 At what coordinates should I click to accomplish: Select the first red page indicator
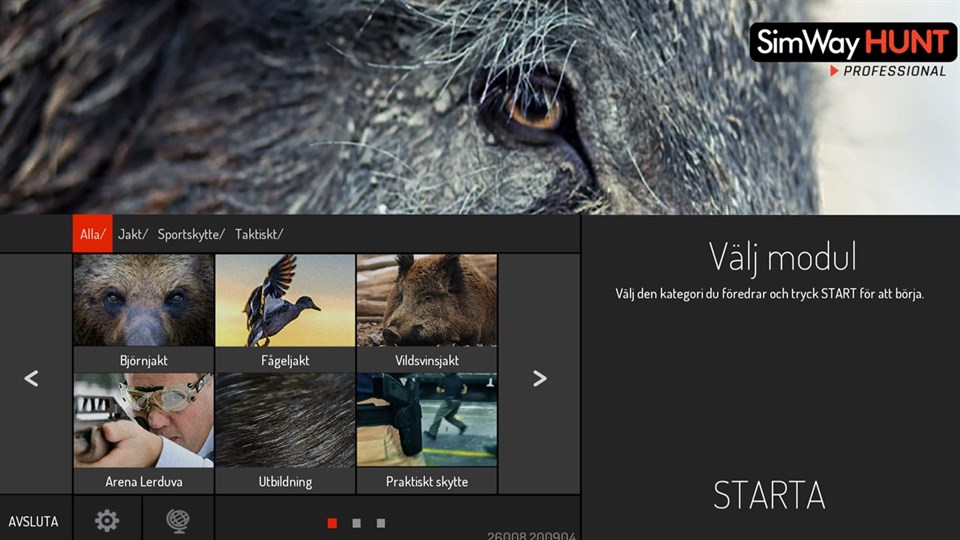point(332,523)
